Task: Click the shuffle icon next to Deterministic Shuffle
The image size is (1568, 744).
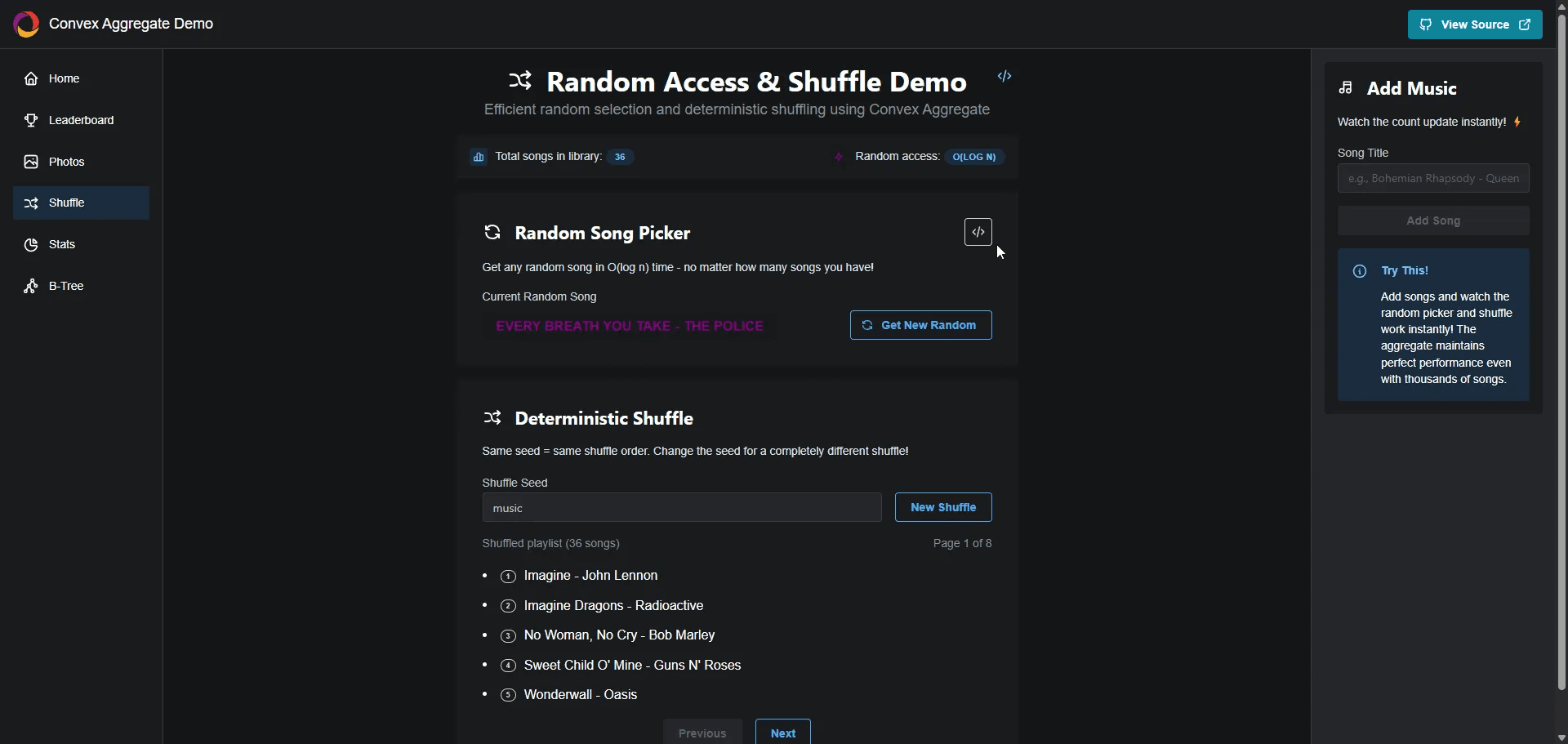Action: pos(492,418)
